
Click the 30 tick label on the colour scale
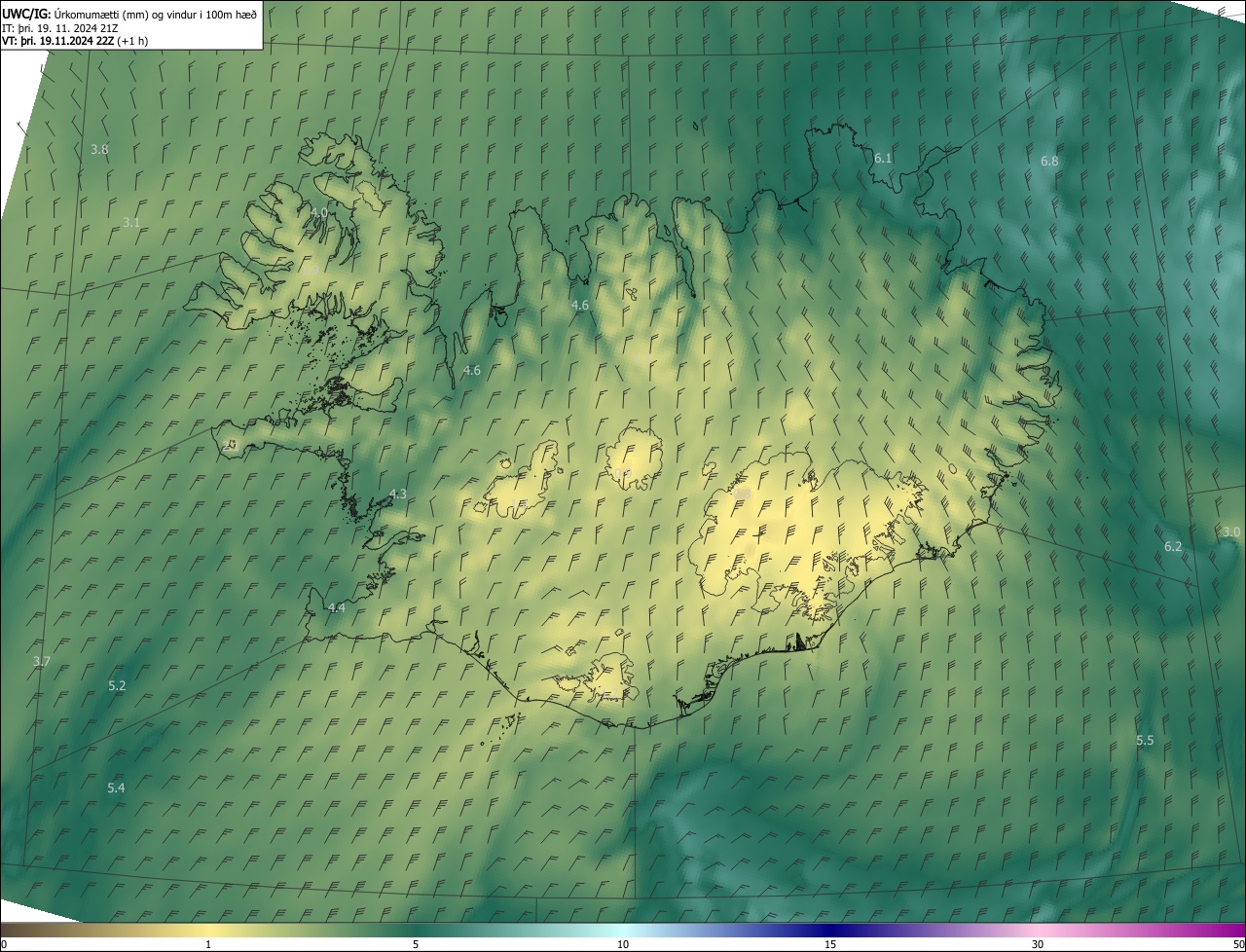[1038, 945]
